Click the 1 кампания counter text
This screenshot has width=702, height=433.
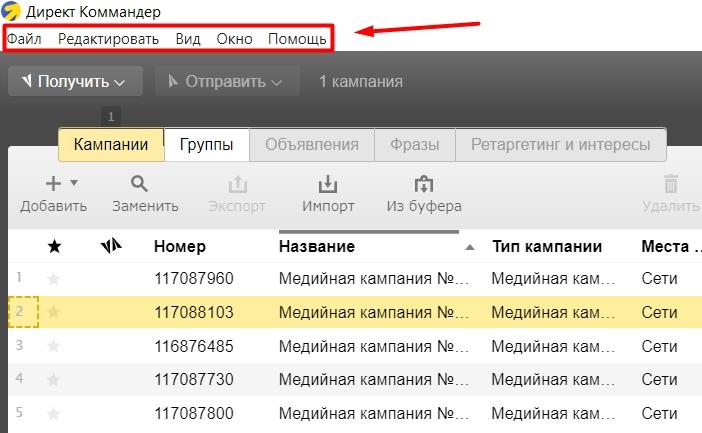361,81
